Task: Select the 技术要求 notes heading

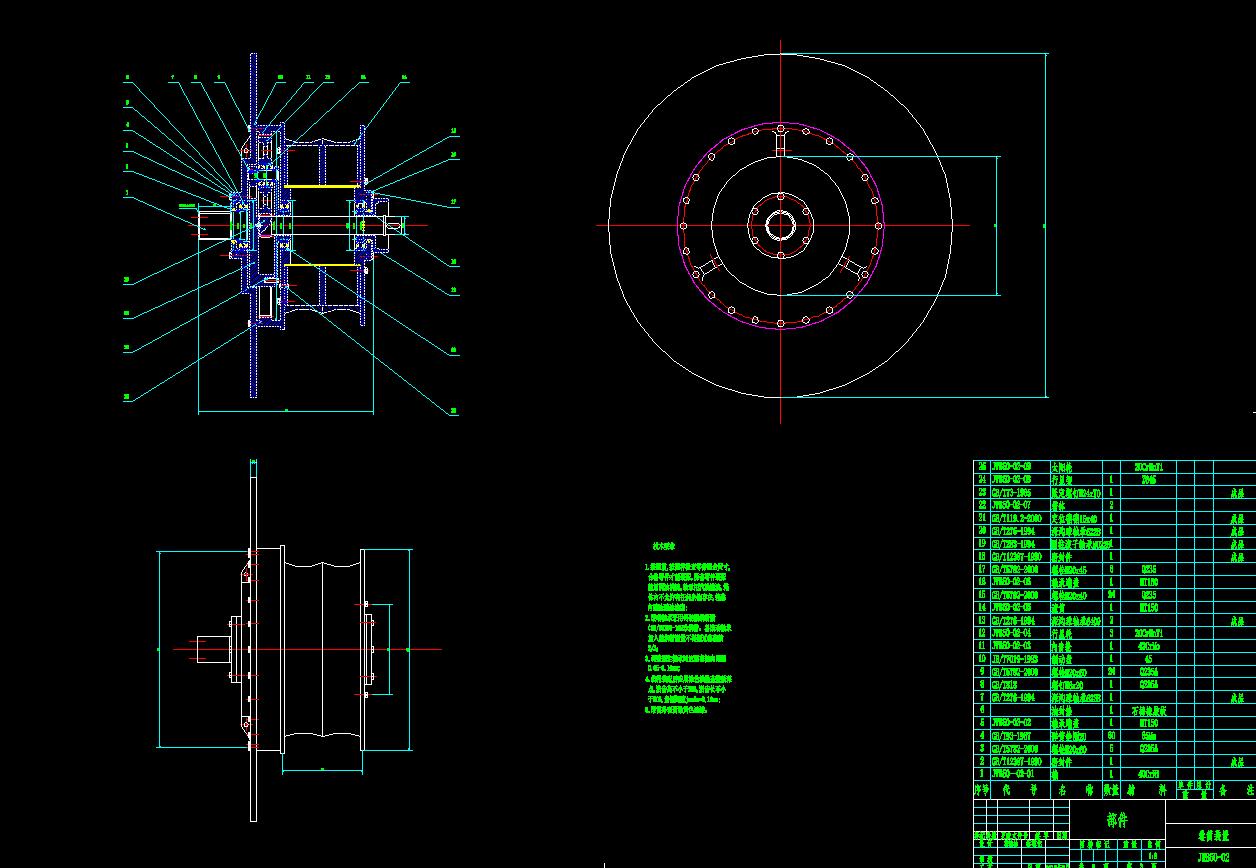Action: click(665, 547)
